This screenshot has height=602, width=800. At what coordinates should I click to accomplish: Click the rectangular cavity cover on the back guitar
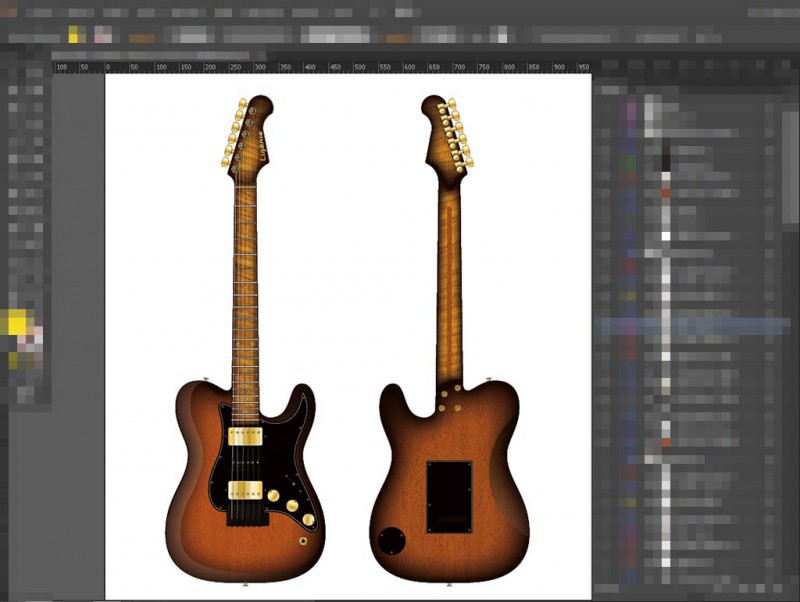[449, 495]
